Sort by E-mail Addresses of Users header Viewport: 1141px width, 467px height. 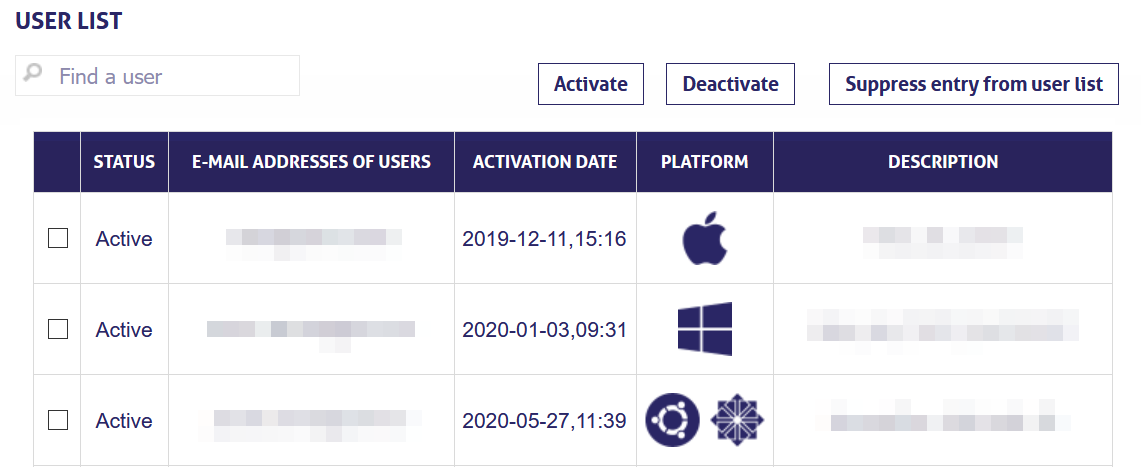click(311, 161)
